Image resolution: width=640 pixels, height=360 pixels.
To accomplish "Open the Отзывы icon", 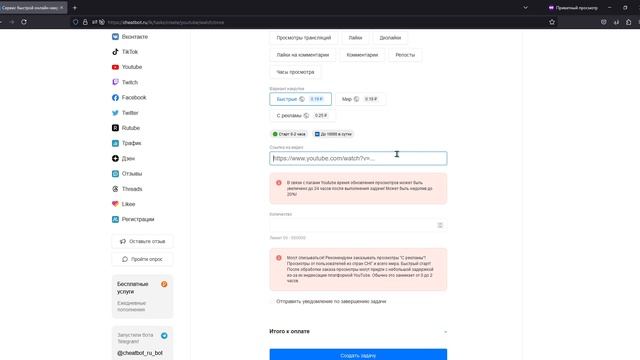I will pos(115,173).
